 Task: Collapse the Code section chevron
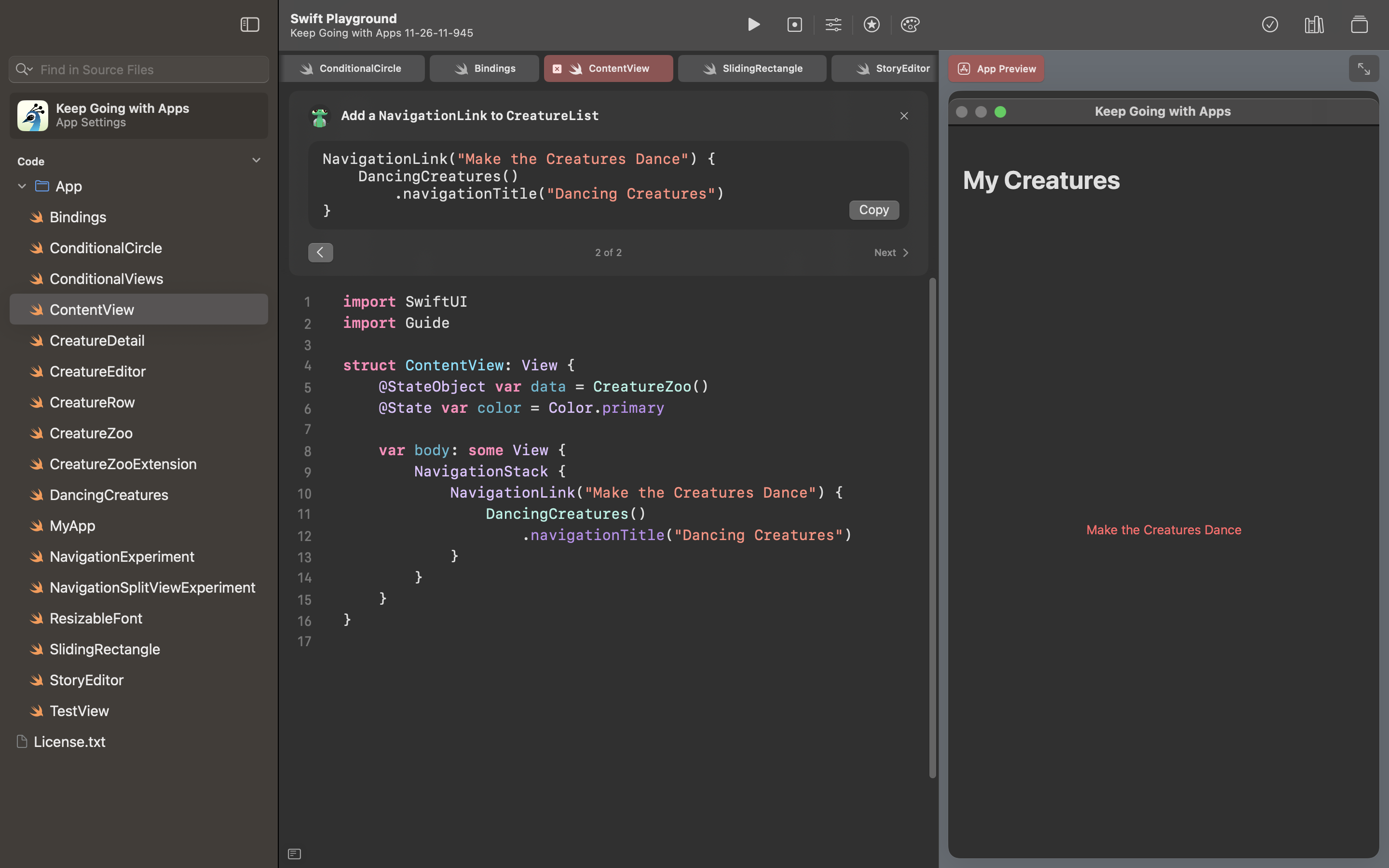tap(256, 161)
